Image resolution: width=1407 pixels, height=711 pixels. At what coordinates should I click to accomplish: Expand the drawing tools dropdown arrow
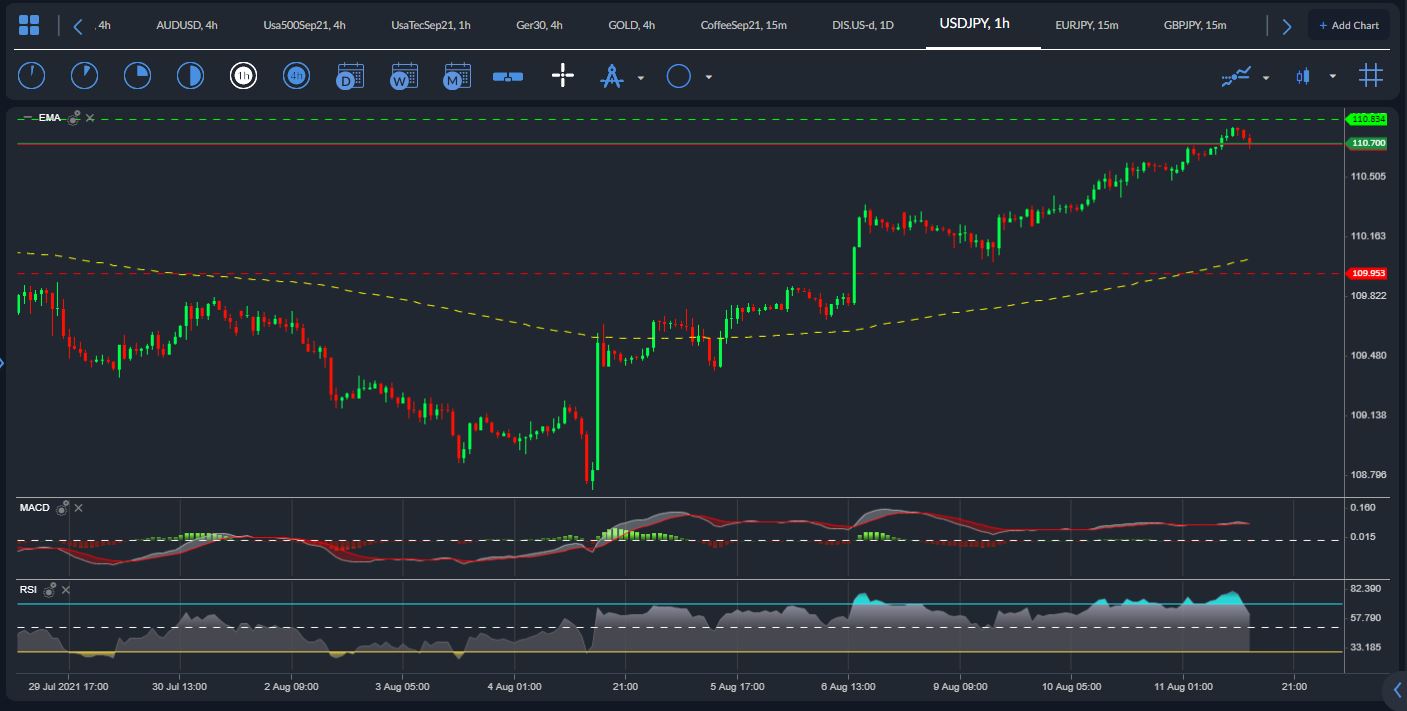641,77
